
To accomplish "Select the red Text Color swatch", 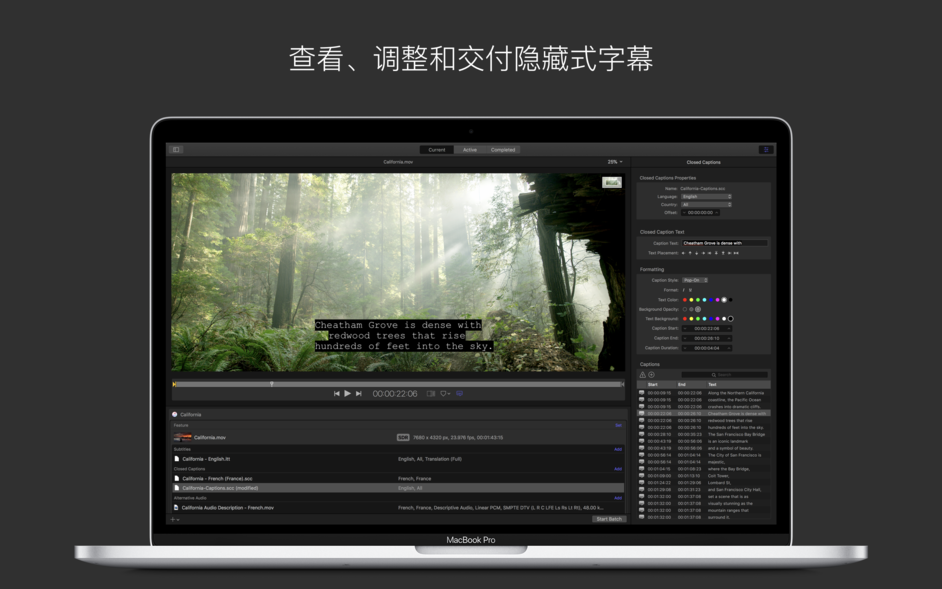I will point(685,300).
